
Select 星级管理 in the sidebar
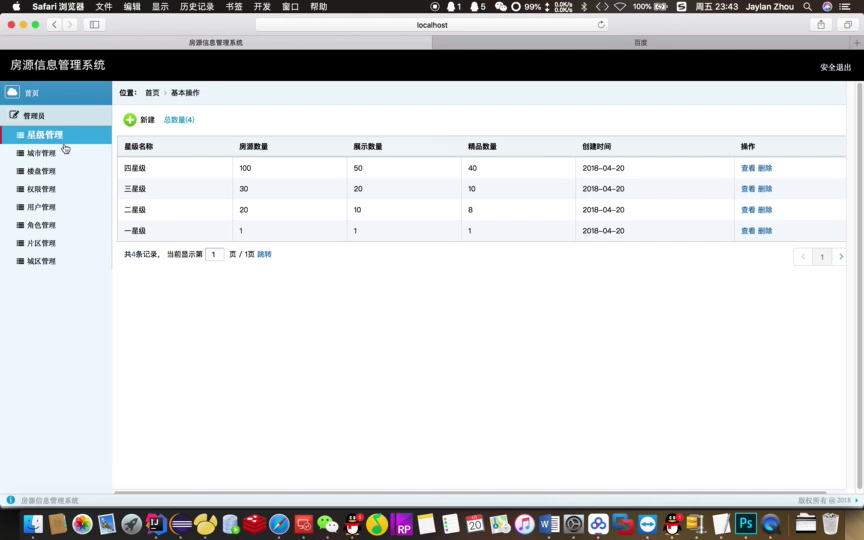click(56, 135)
